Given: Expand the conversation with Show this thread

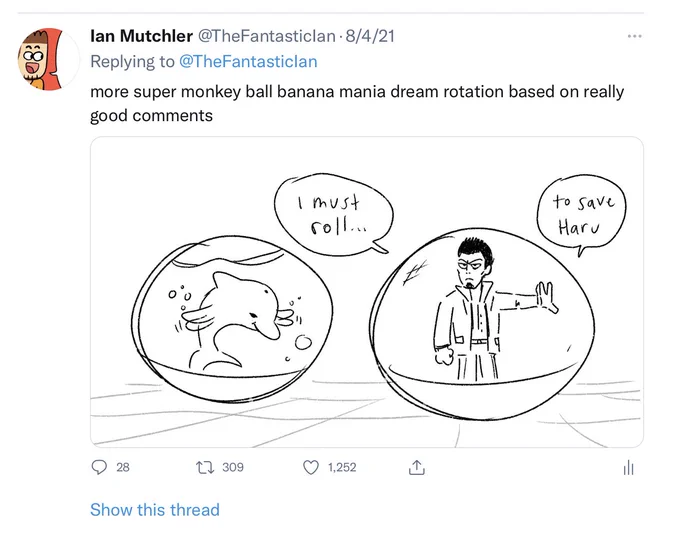Looking at the screenshot, I should (155, 510).
